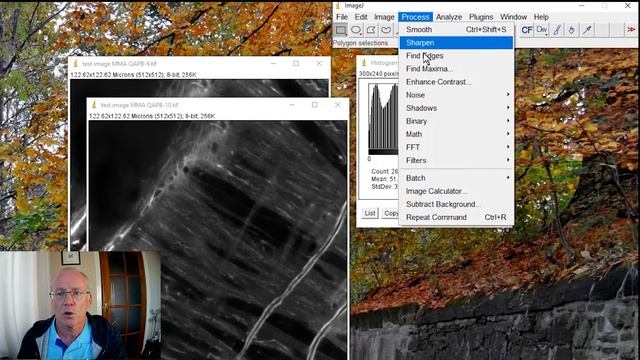The width and height of the screenshot is (640, 360).
Task: Choose Sharpen from Process menu
Action: 456,42
